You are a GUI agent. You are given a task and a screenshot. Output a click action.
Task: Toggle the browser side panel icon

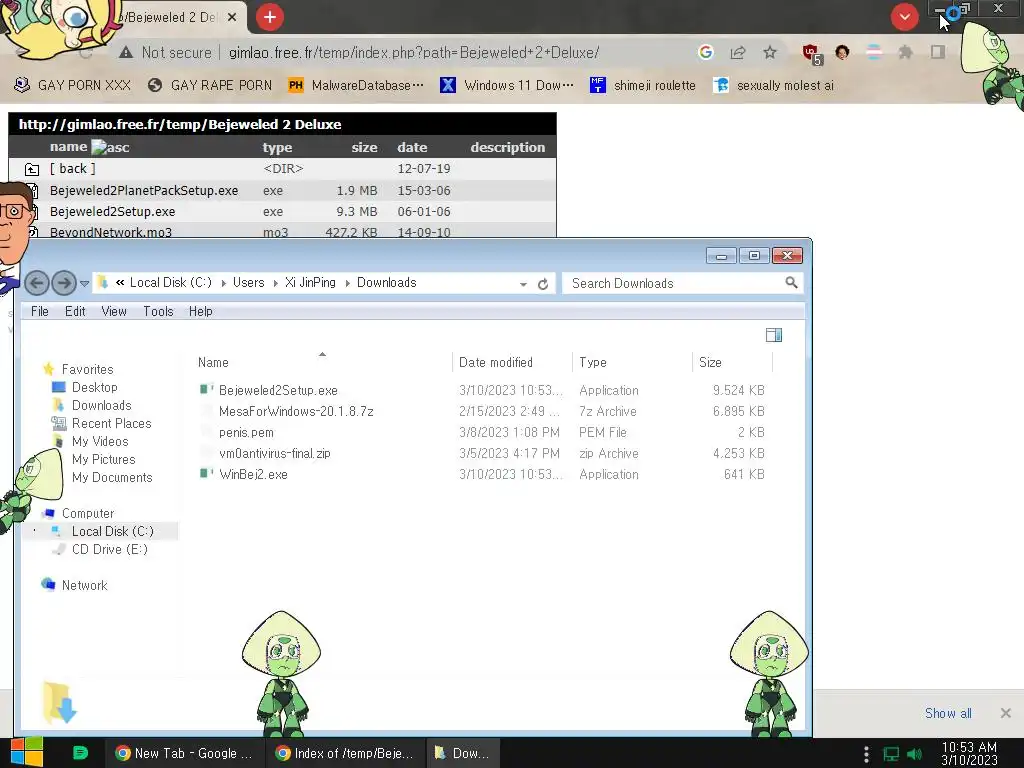point(938,52)
